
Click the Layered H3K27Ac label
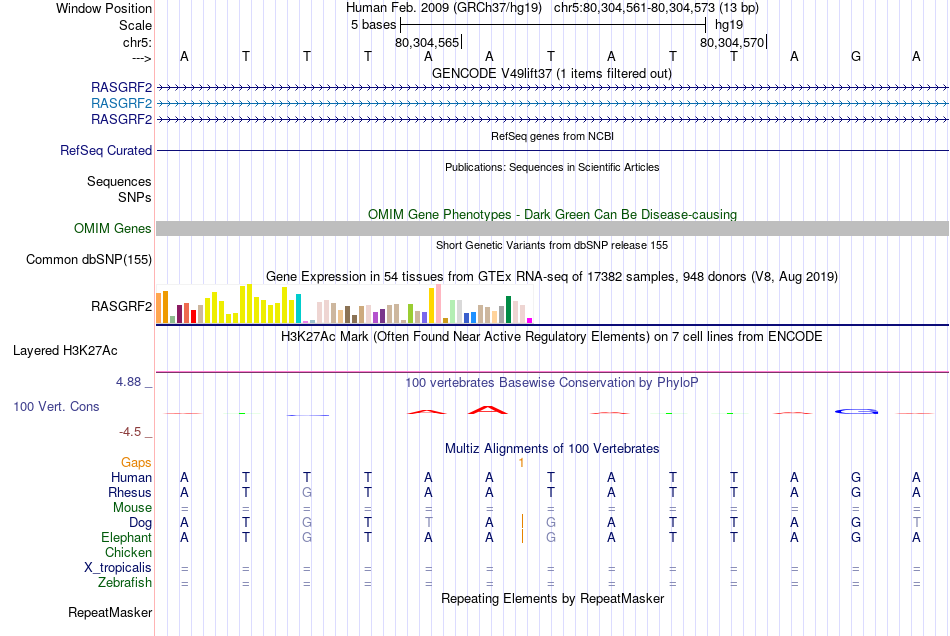pos(65,351)
